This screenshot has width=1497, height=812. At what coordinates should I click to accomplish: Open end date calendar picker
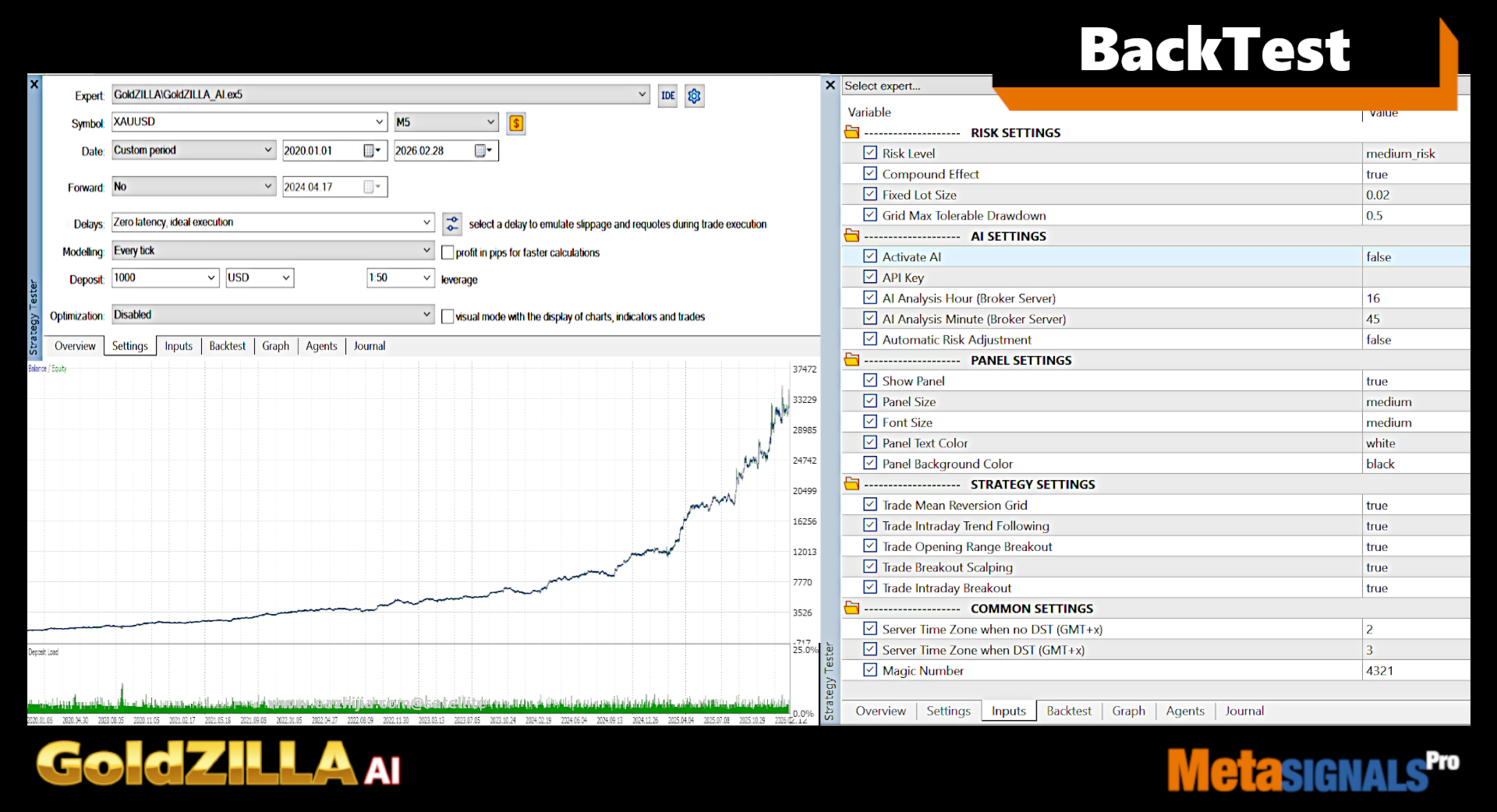[483, 150]
